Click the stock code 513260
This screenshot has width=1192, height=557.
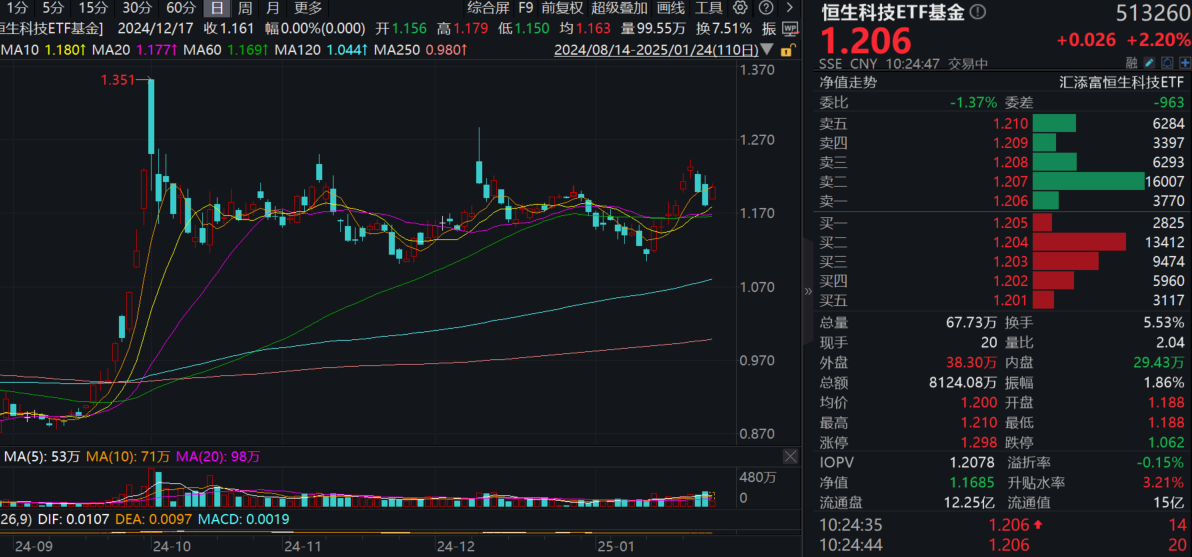(1151, 12)
